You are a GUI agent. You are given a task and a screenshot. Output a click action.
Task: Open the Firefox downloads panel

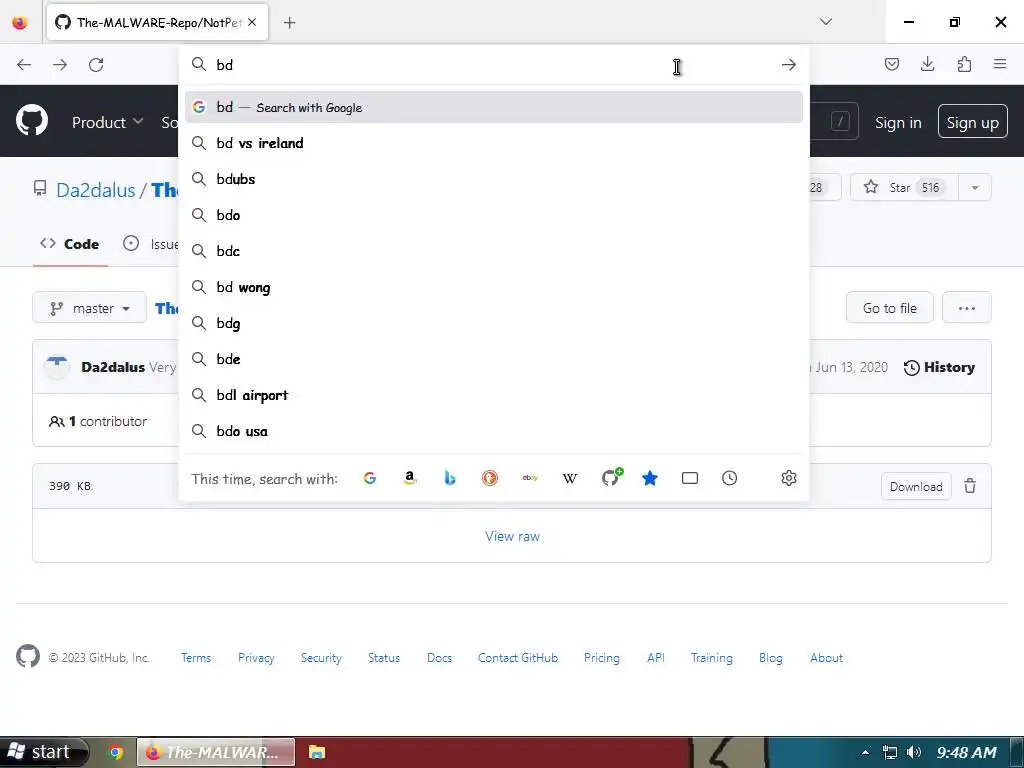pyautogui.click(x=927, y=64)
